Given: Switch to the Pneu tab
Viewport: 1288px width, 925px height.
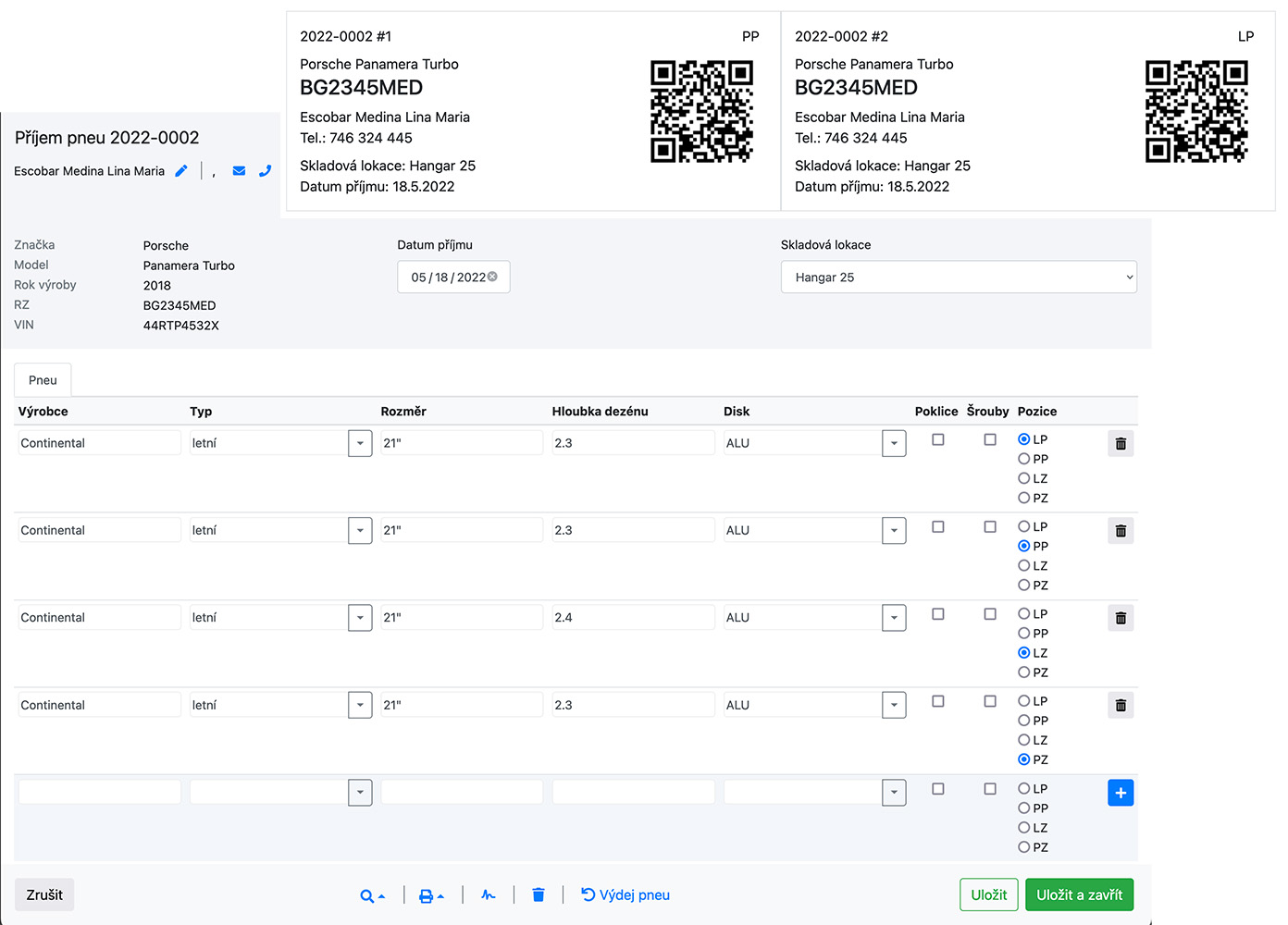Looking at the screenshot, I should point(43,380).
